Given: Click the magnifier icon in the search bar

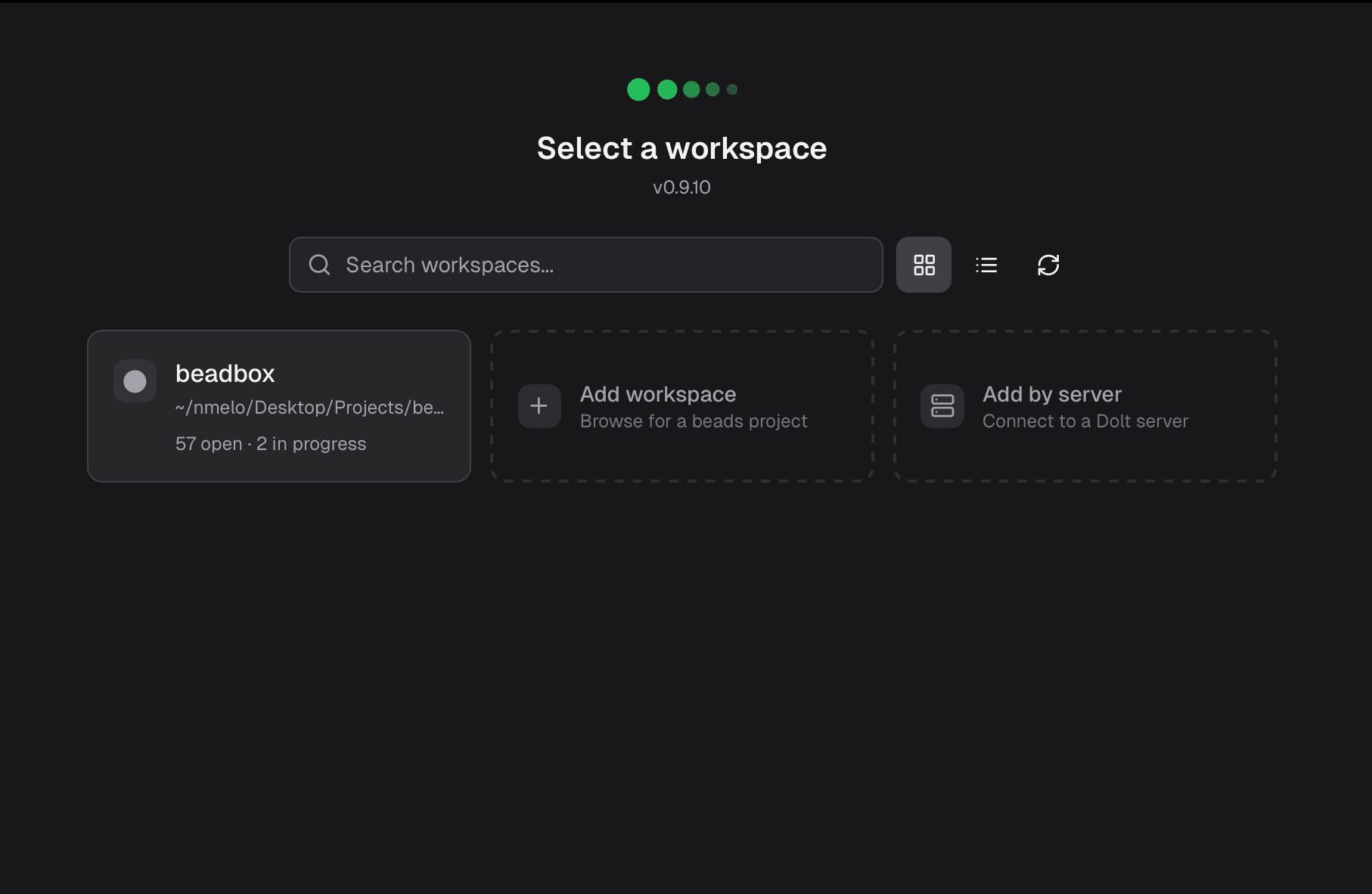Looking at the screenshot, I should [319, 265].
